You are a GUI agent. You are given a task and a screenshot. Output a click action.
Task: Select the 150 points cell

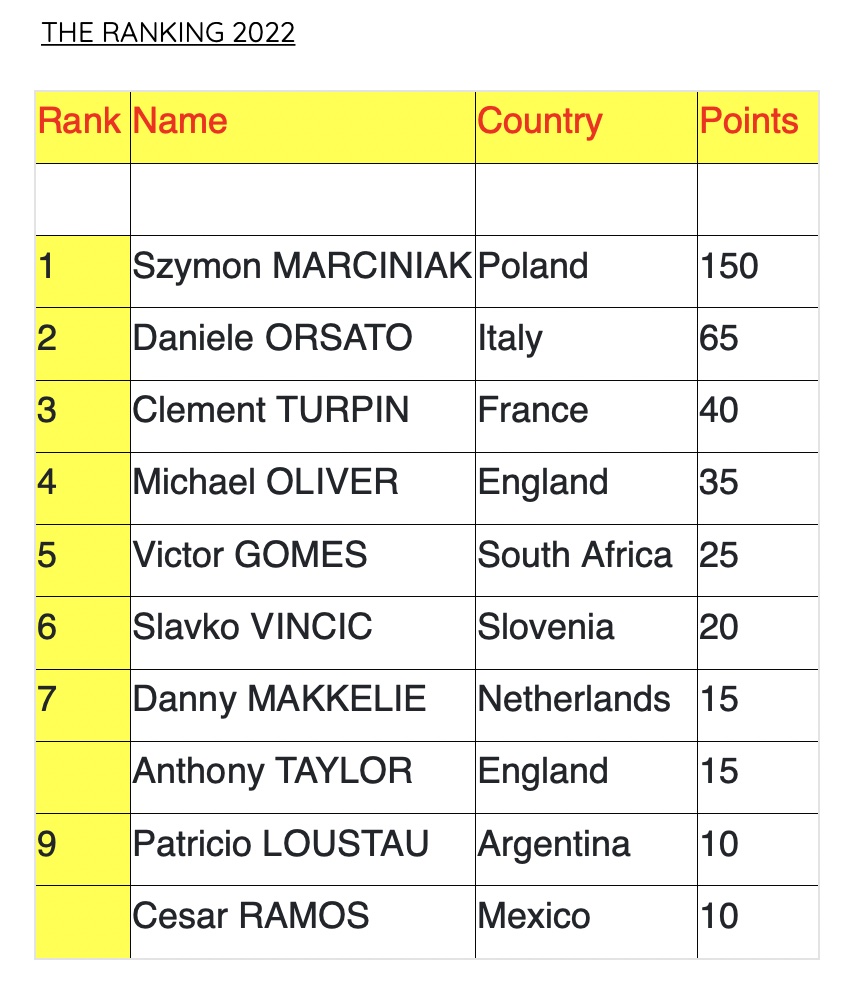[x=730, y=267]
